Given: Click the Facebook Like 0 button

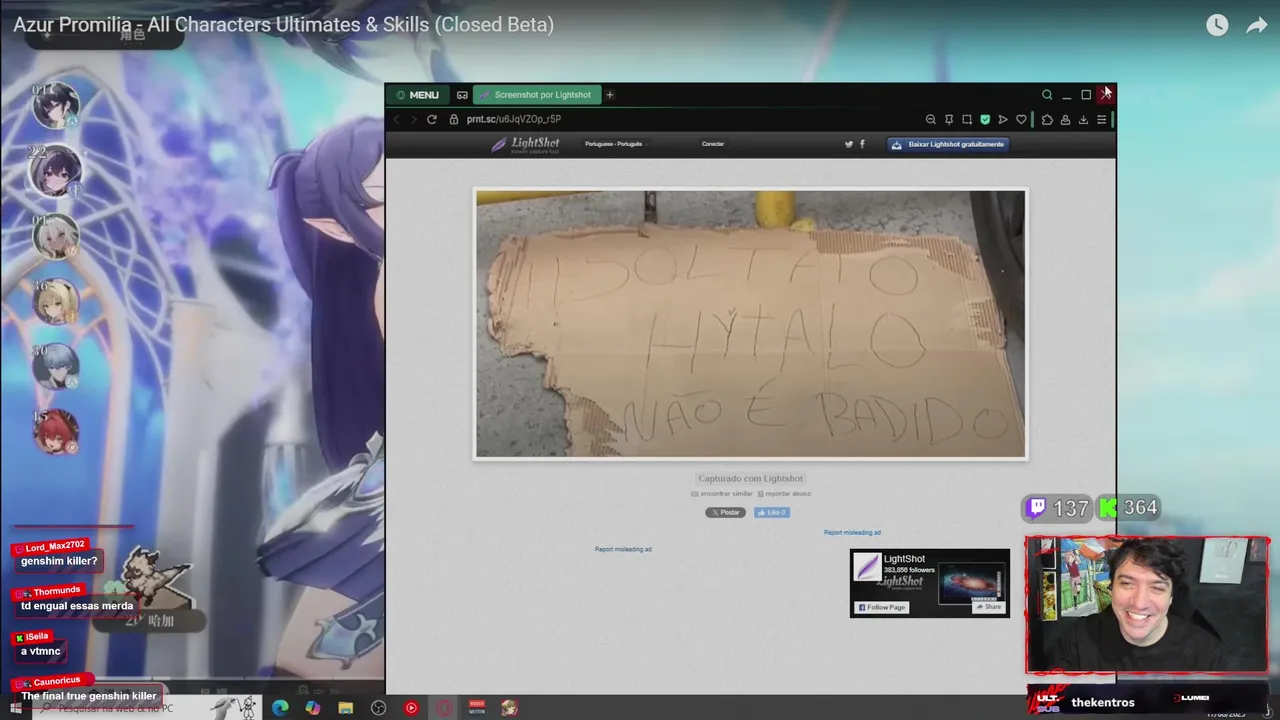Looking at the screenshot, I should point(772,512).
